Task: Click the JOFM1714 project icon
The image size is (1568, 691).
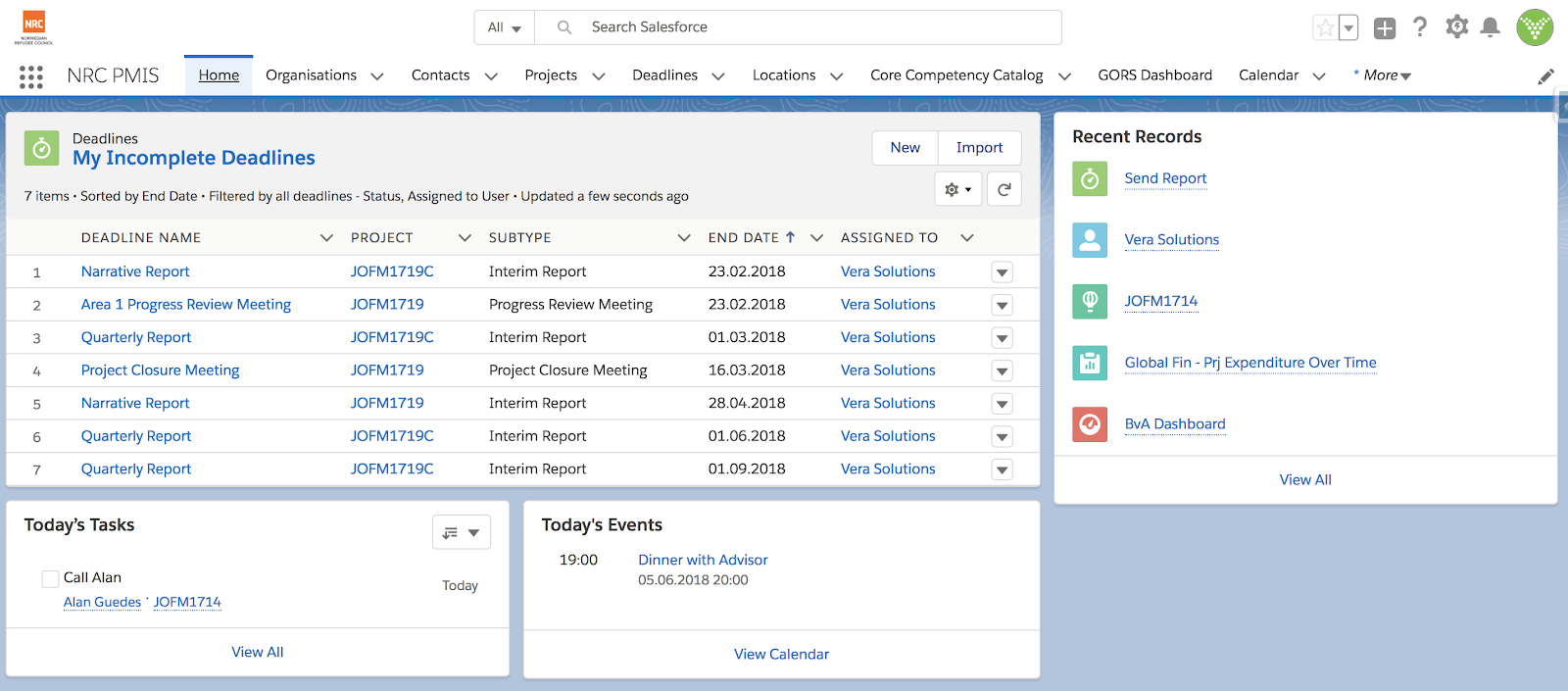Action: [1090, 302]
